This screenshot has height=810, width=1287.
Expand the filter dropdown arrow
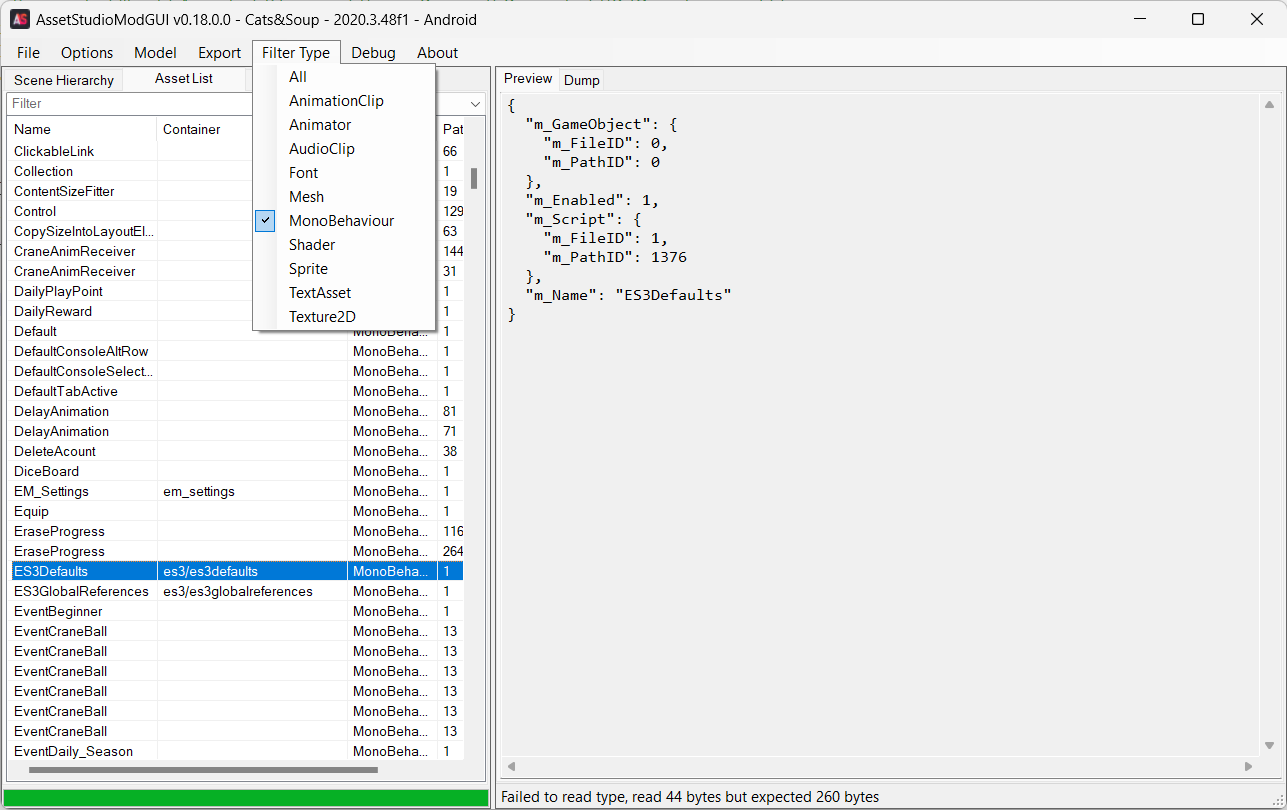point(475,104)
